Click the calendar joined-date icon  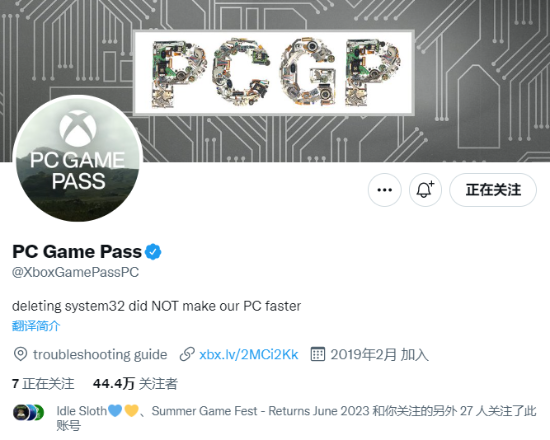tap(318, 354)
